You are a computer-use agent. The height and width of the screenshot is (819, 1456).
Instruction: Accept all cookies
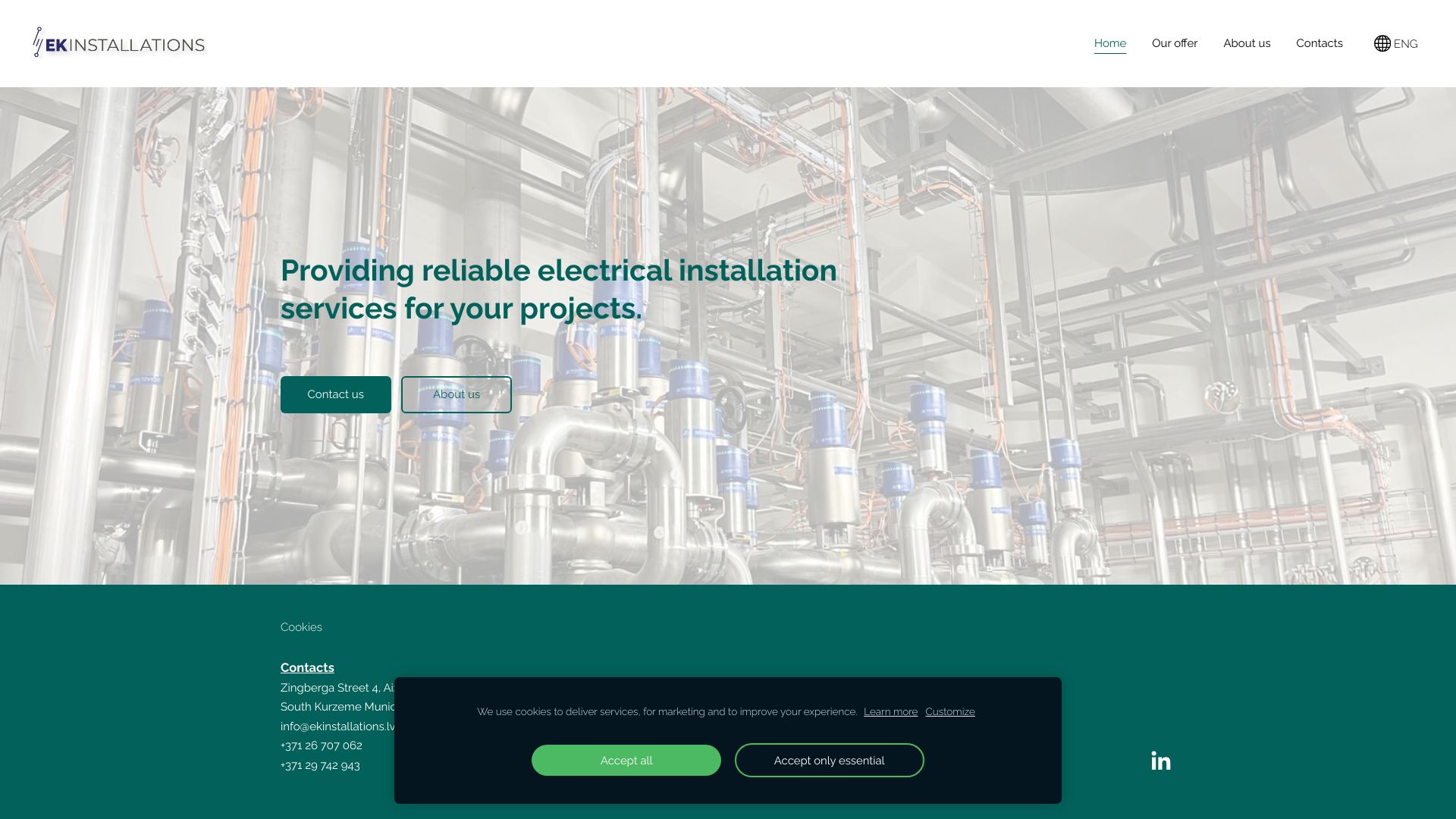pyautogui.click(x=626, y=760)
